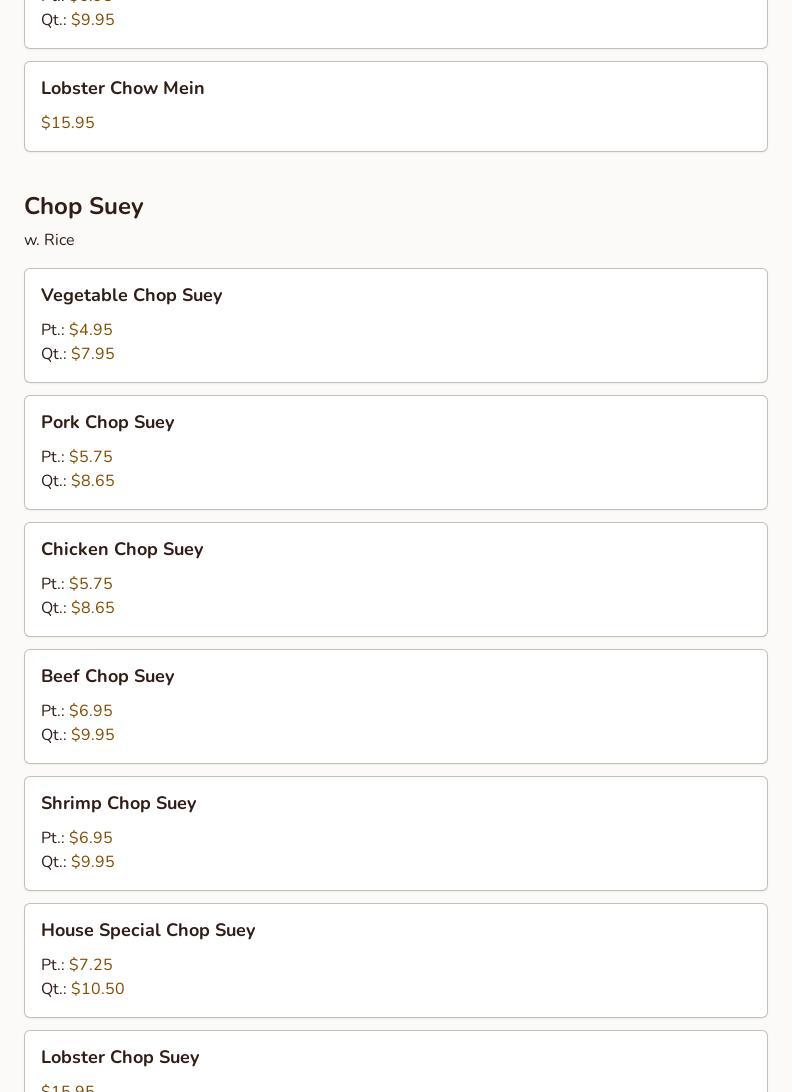
Task: Click Beef Chop Suey pint price $6.95
Action: (x=91, y=711)
